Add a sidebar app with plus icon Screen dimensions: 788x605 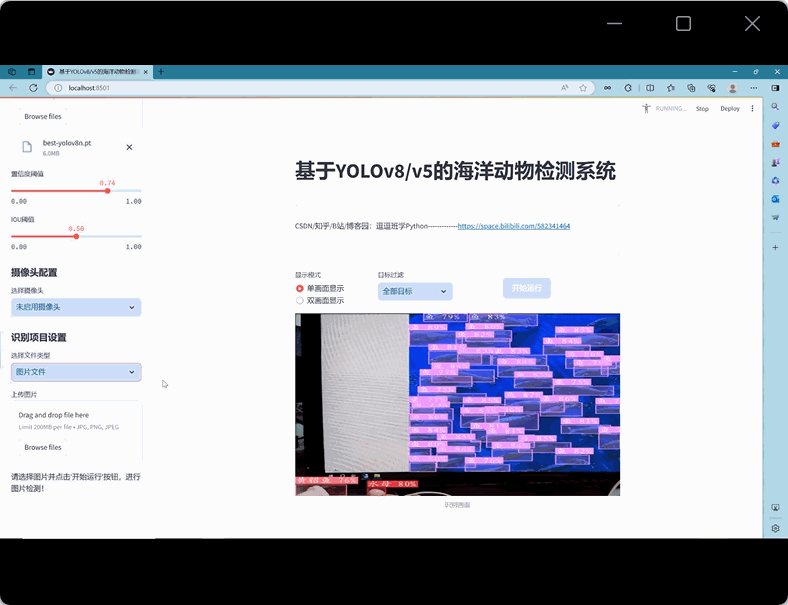[775, 247]
